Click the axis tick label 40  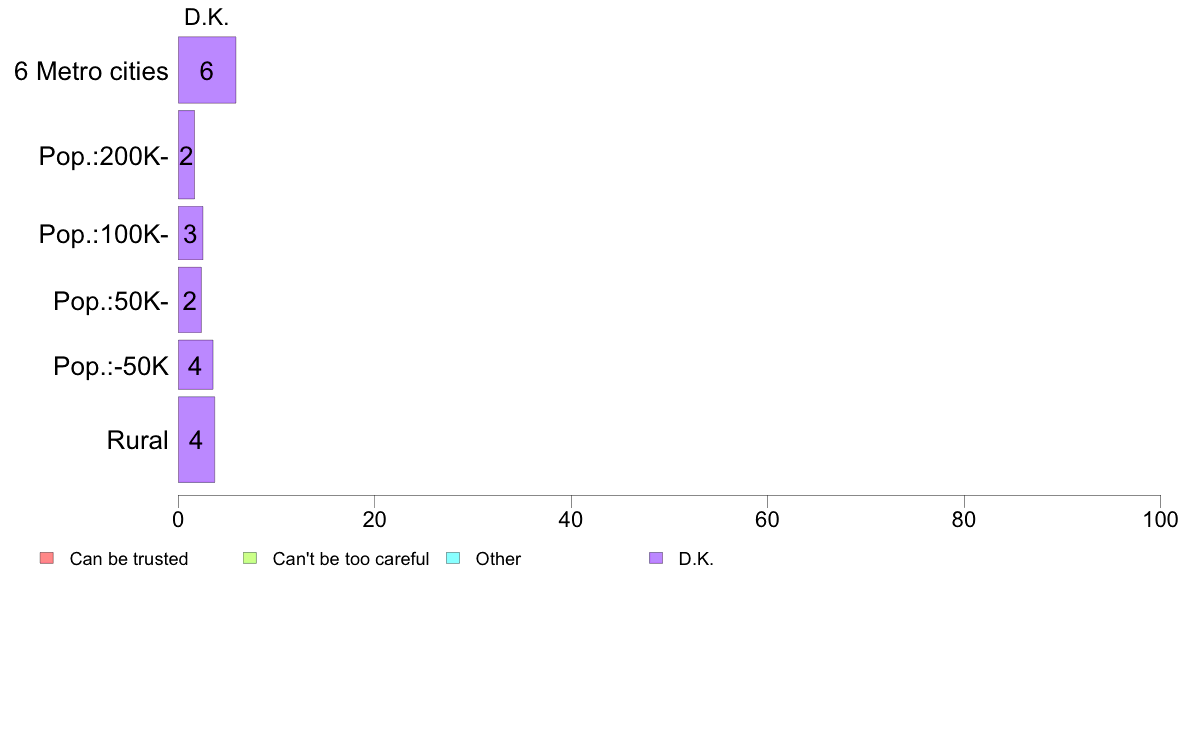[x=571, y=519]
